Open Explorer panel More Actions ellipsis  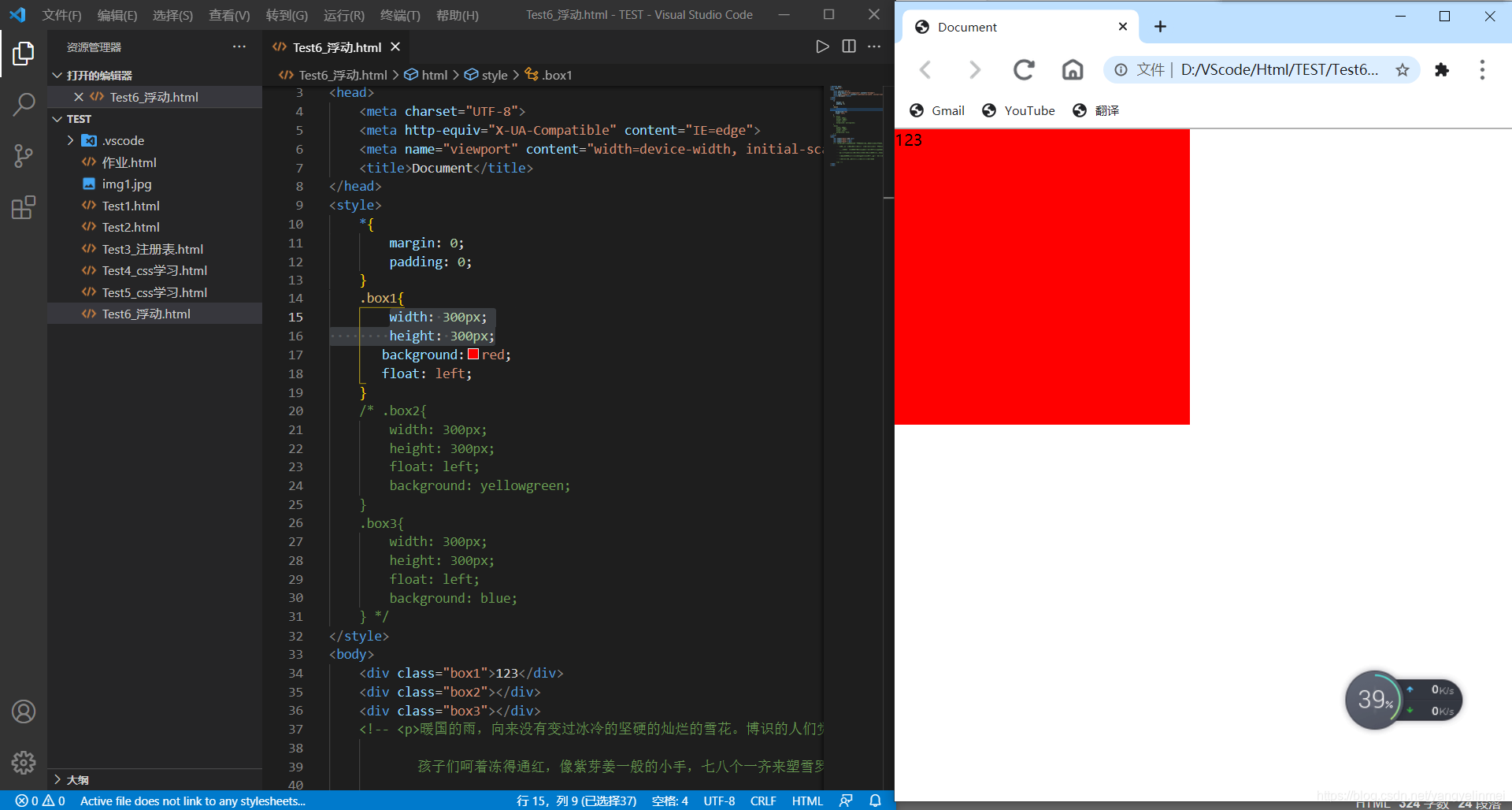(x=239, y=46)
